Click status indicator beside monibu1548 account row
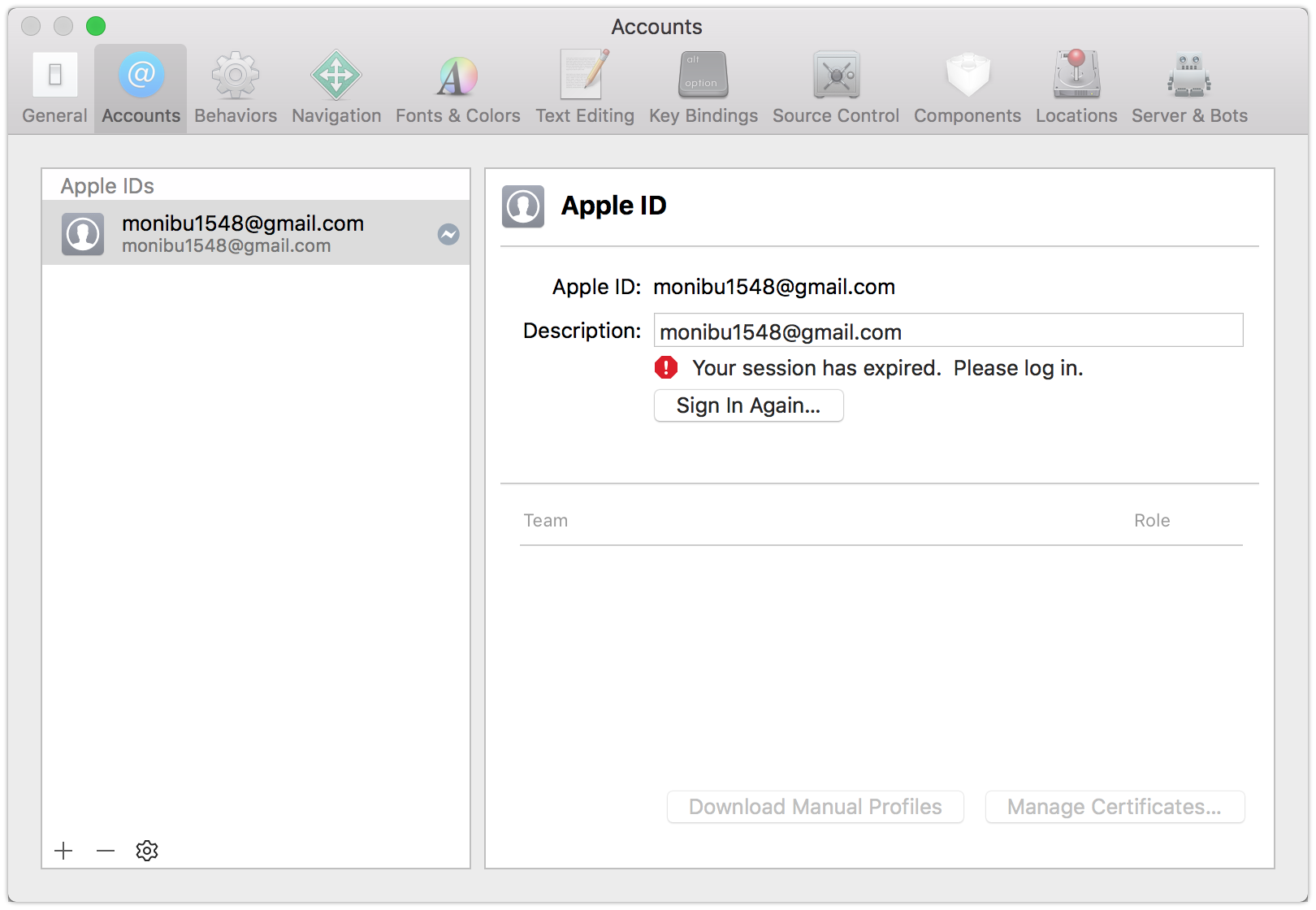The height and width of the screenshot is (910, 1316). [x=448, y=234]
